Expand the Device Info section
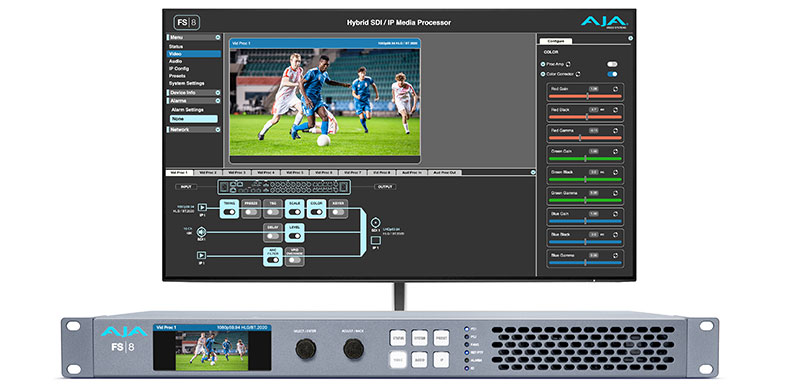The height and width of the screenshot is (387, 800). [218, 93]
